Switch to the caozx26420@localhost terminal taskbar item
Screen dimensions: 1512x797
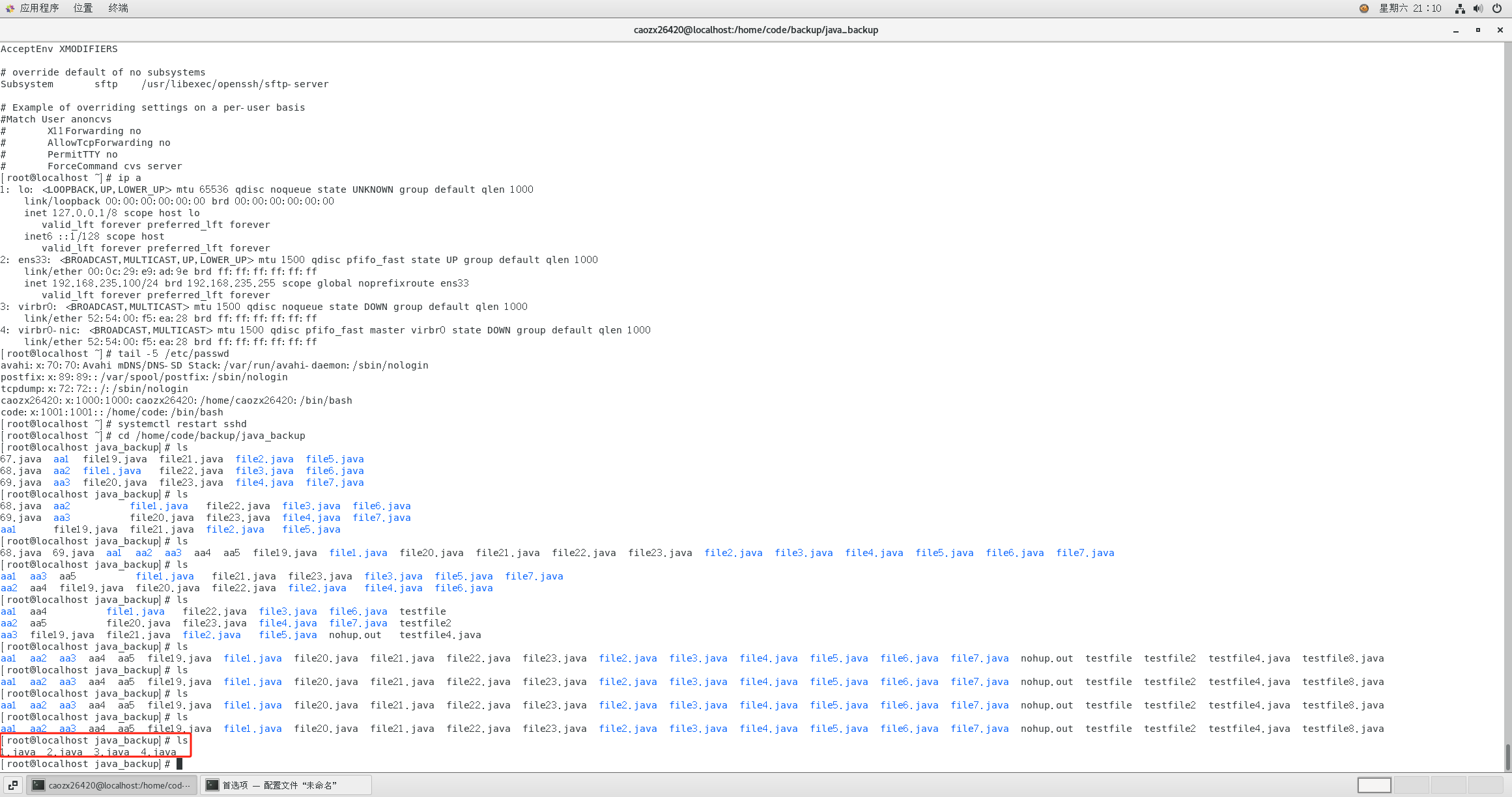click(x=112, y=785)
